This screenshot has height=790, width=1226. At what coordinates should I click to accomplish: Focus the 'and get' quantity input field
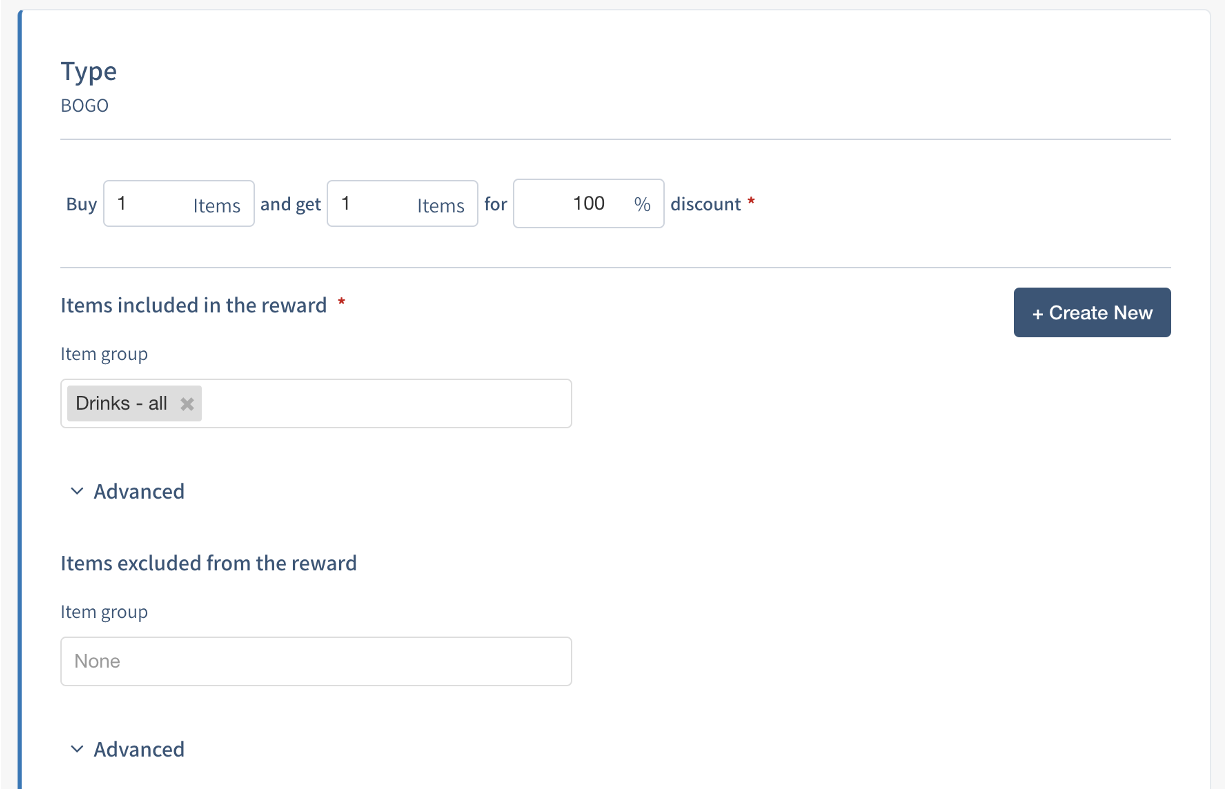pos(372,204)
